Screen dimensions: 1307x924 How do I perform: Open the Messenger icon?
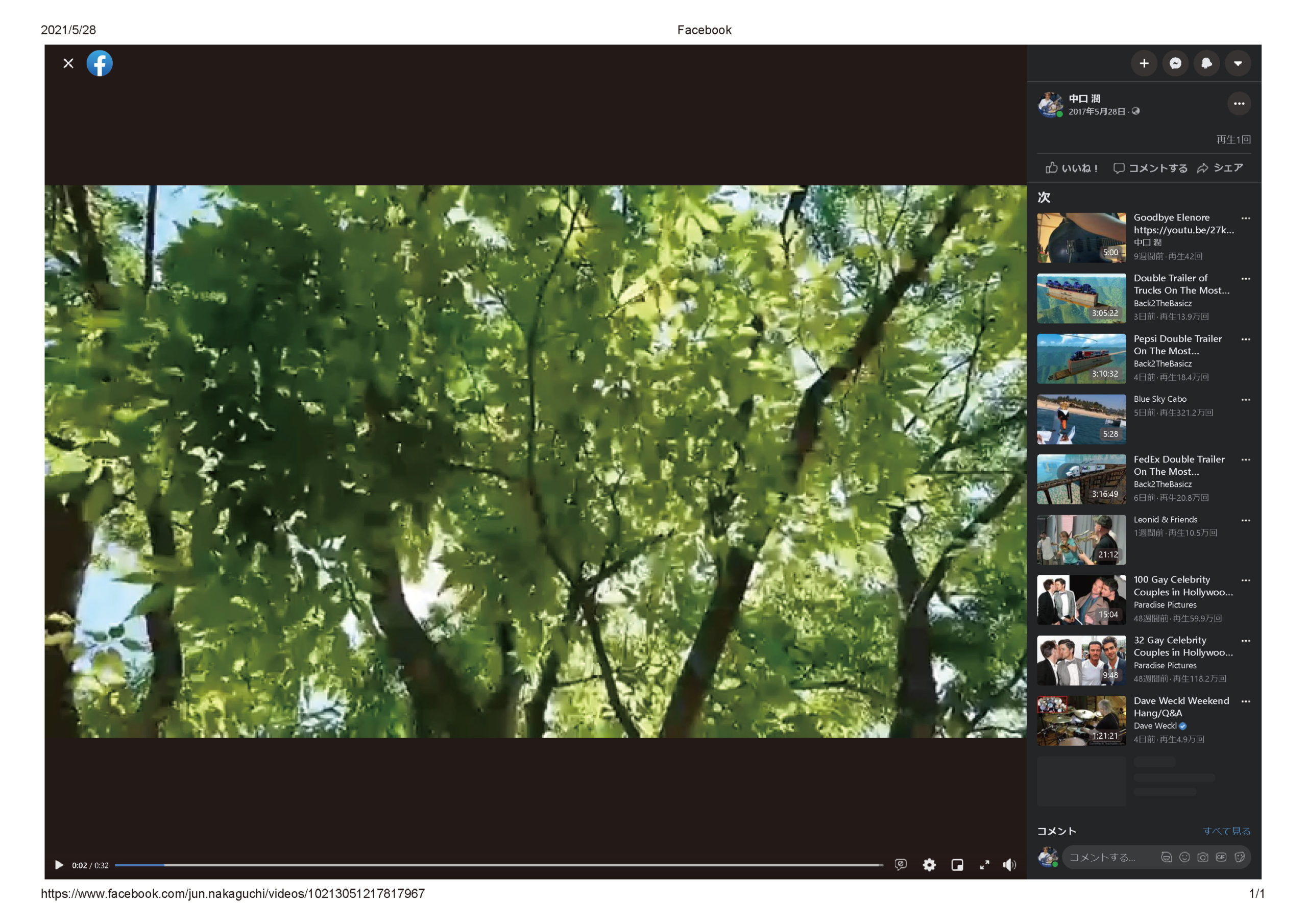[x=1175, y=63]
